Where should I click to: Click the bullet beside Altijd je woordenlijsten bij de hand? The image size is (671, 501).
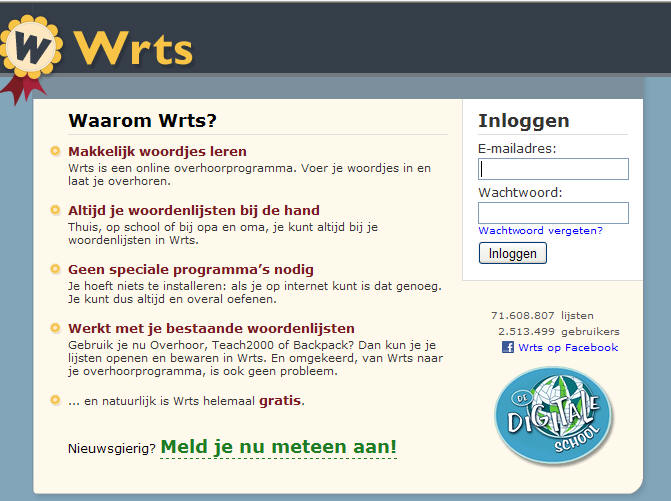(55, 210)
